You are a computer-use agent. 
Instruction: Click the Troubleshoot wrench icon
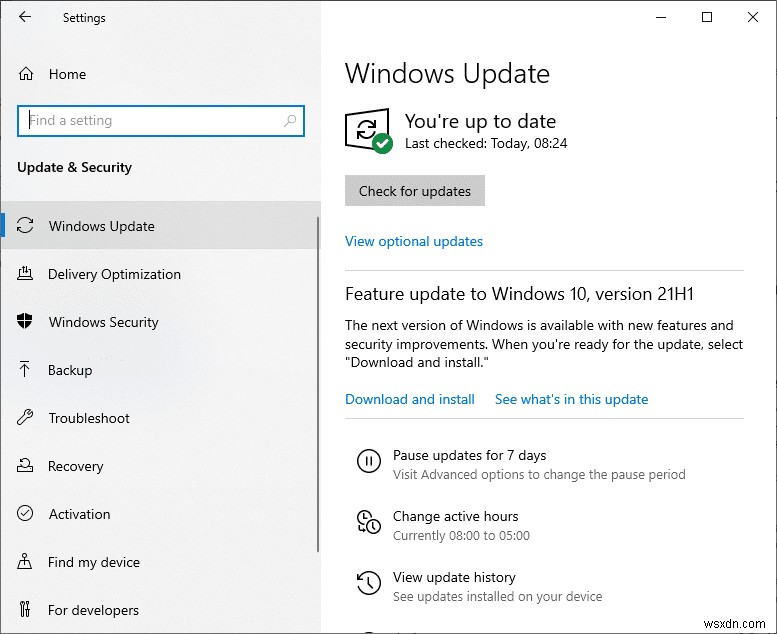coord(26,418)
